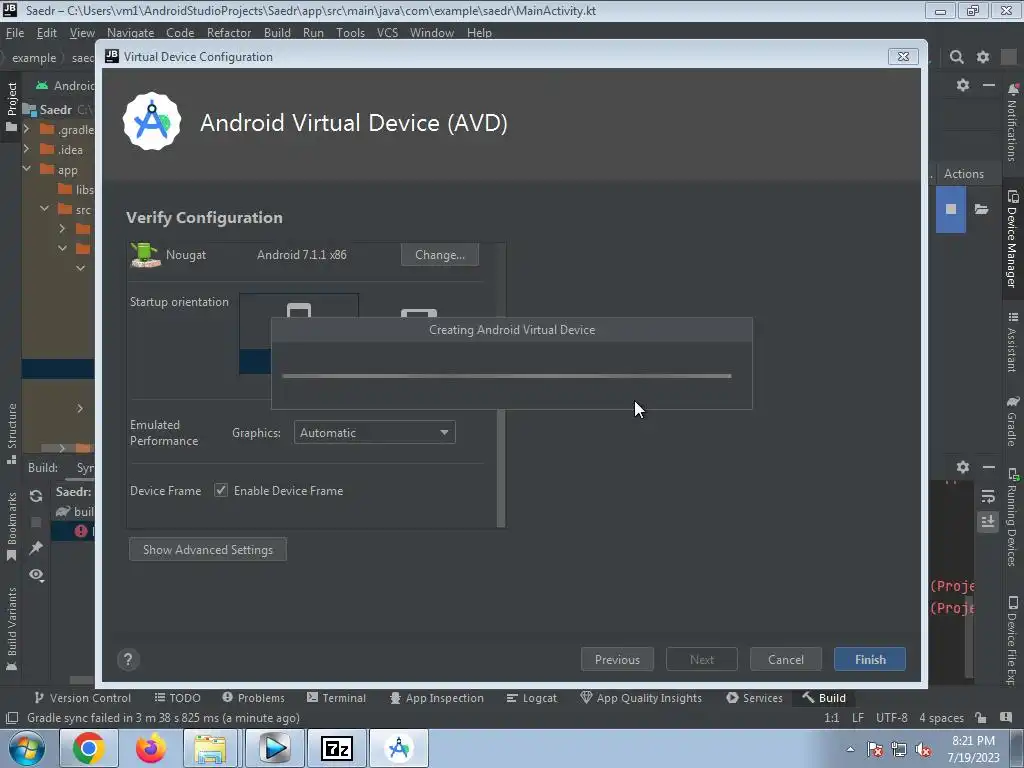
Task: Expand the .idea folder in project tree
Action: click(x=26, y=149)
